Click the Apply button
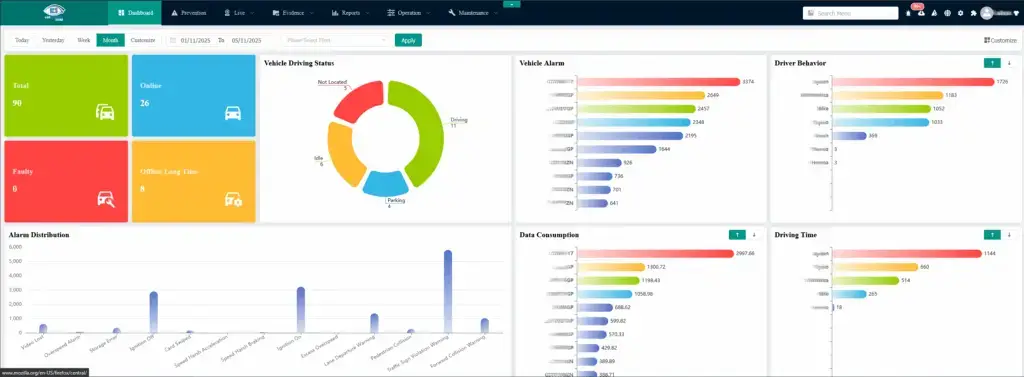The height and width of the screenshot is (377, 1024). (x=408, y=41)
